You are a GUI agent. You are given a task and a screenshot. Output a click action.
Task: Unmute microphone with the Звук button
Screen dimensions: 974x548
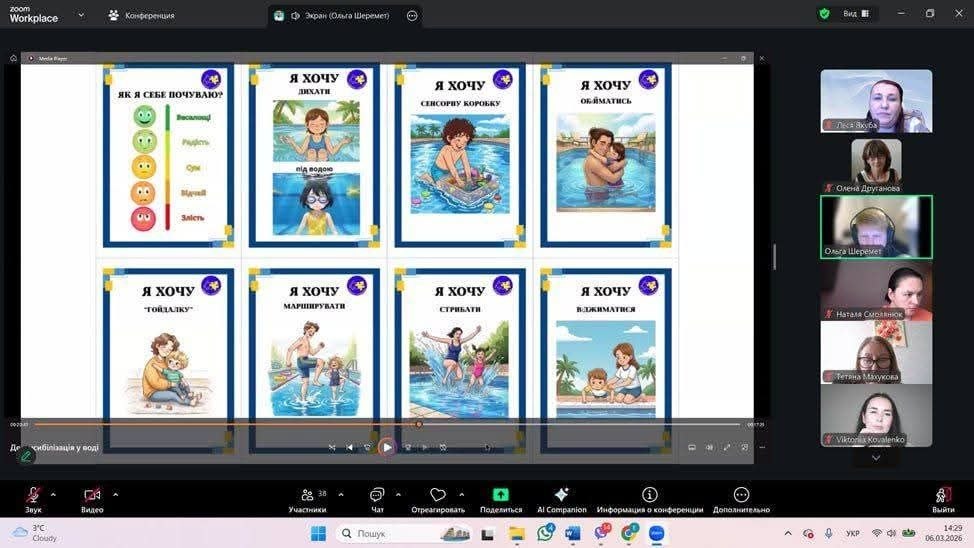[x=33, y=497]
